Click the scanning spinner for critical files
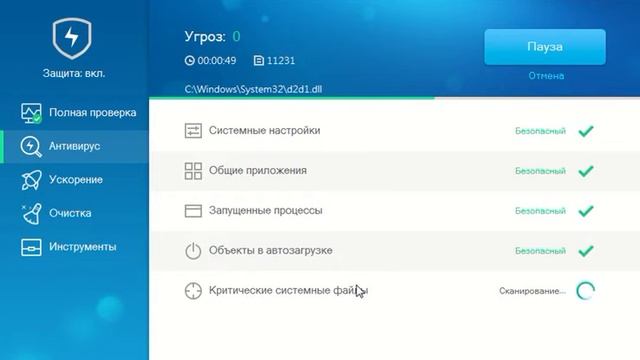640x360 pixels. (x=585, y=291)
